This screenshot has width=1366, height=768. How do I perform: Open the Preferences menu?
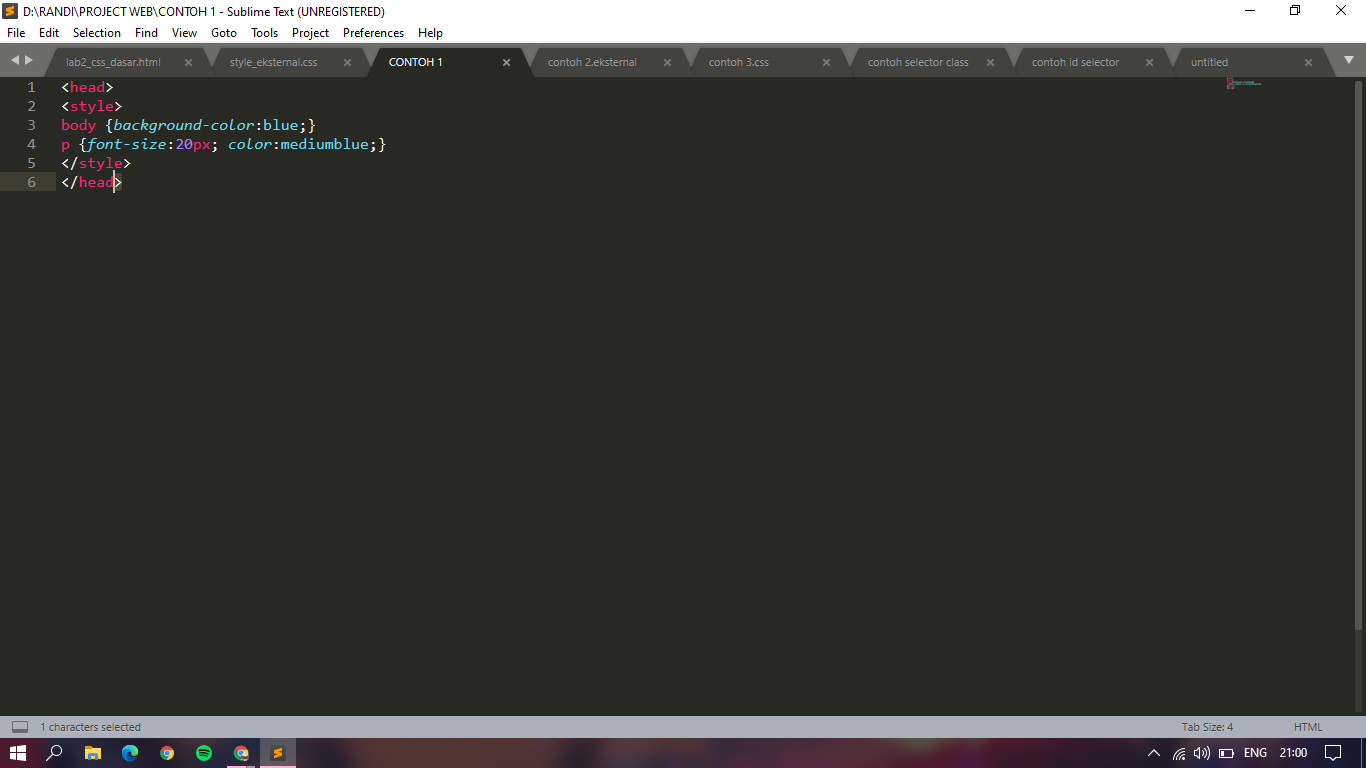coord(372,33)
